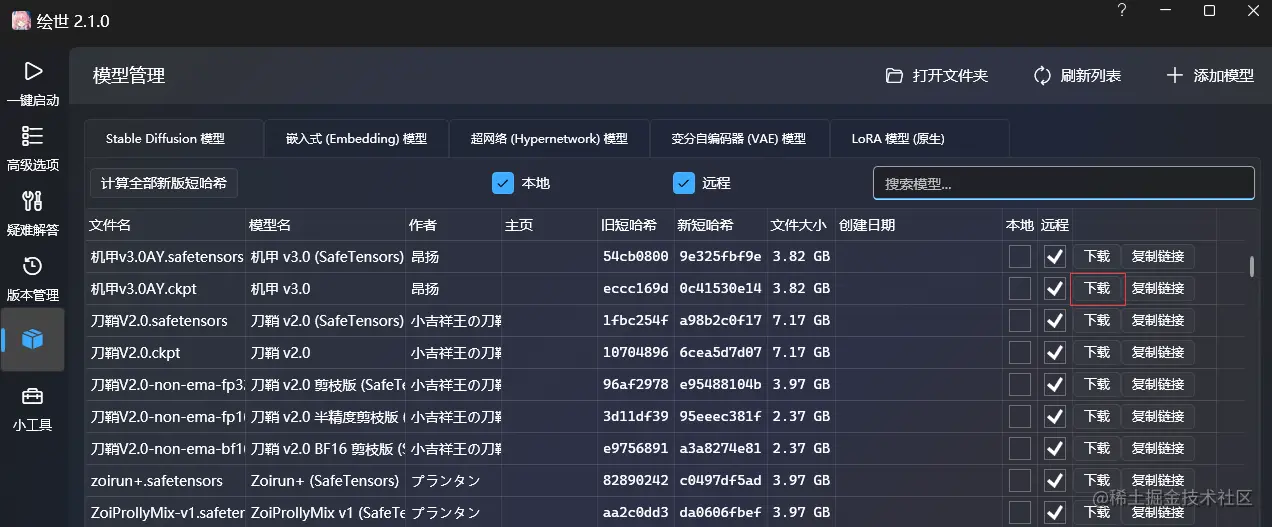
Task: Toggle 远程 checkbox for zoirun+.safetensors row
Action: 1055,481
